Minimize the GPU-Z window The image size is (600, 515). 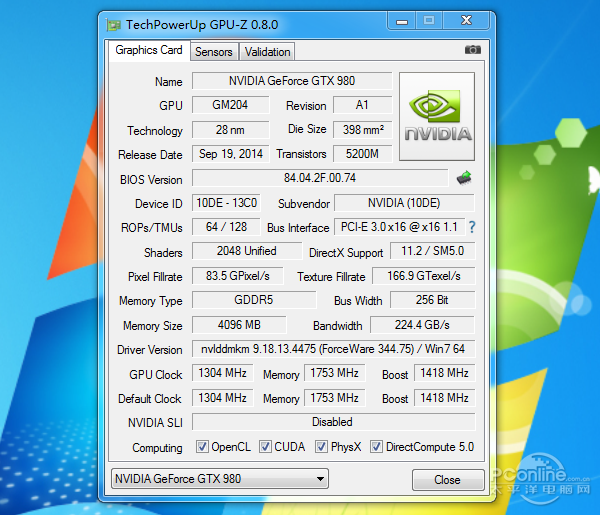(402, 21)
